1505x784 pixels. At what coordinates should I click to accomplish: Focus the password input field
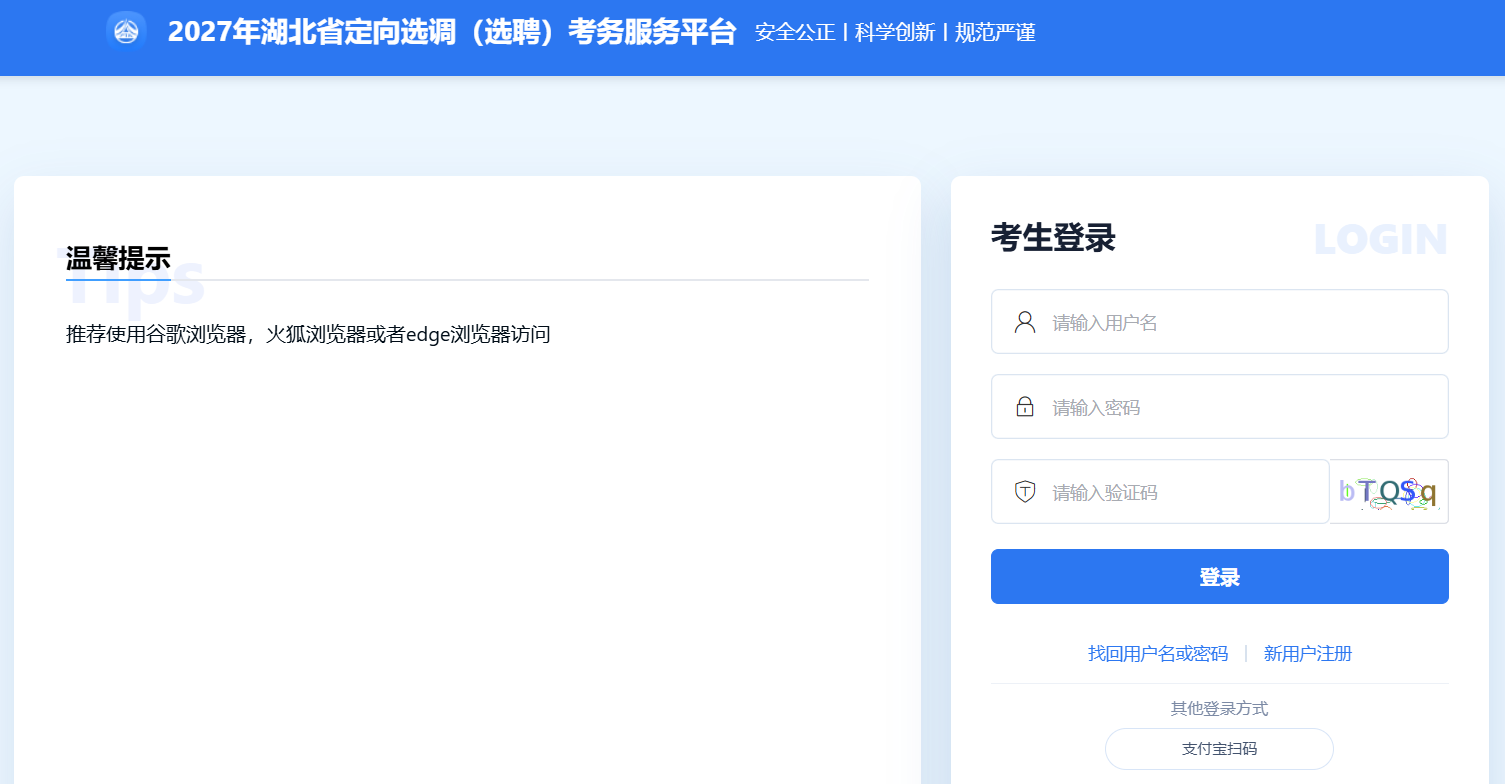click(1220, 407)
